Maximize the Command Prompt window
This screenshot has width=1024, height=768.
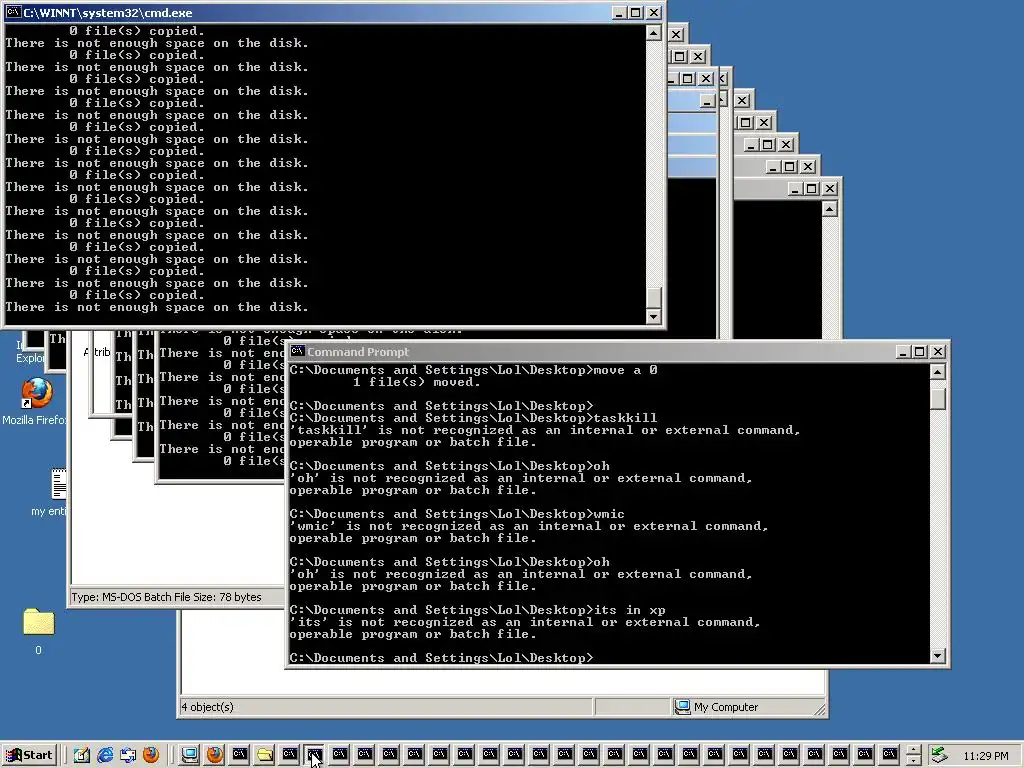click(920, 351)
